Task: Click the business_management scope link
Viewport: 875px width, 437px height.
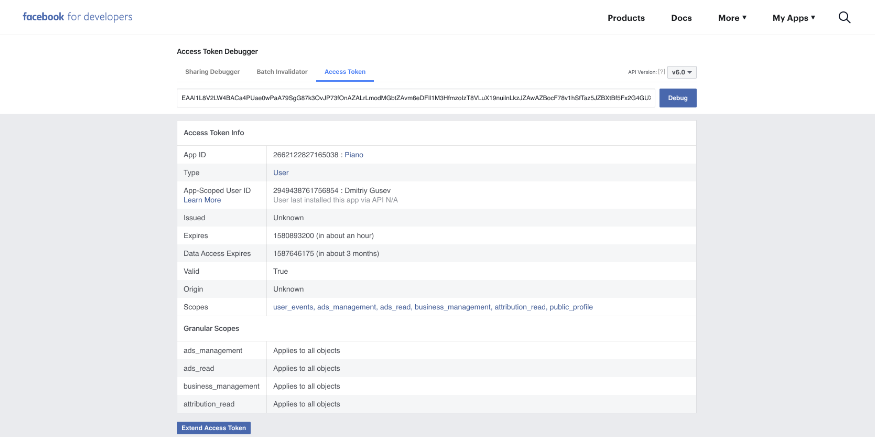Action: 453,307
